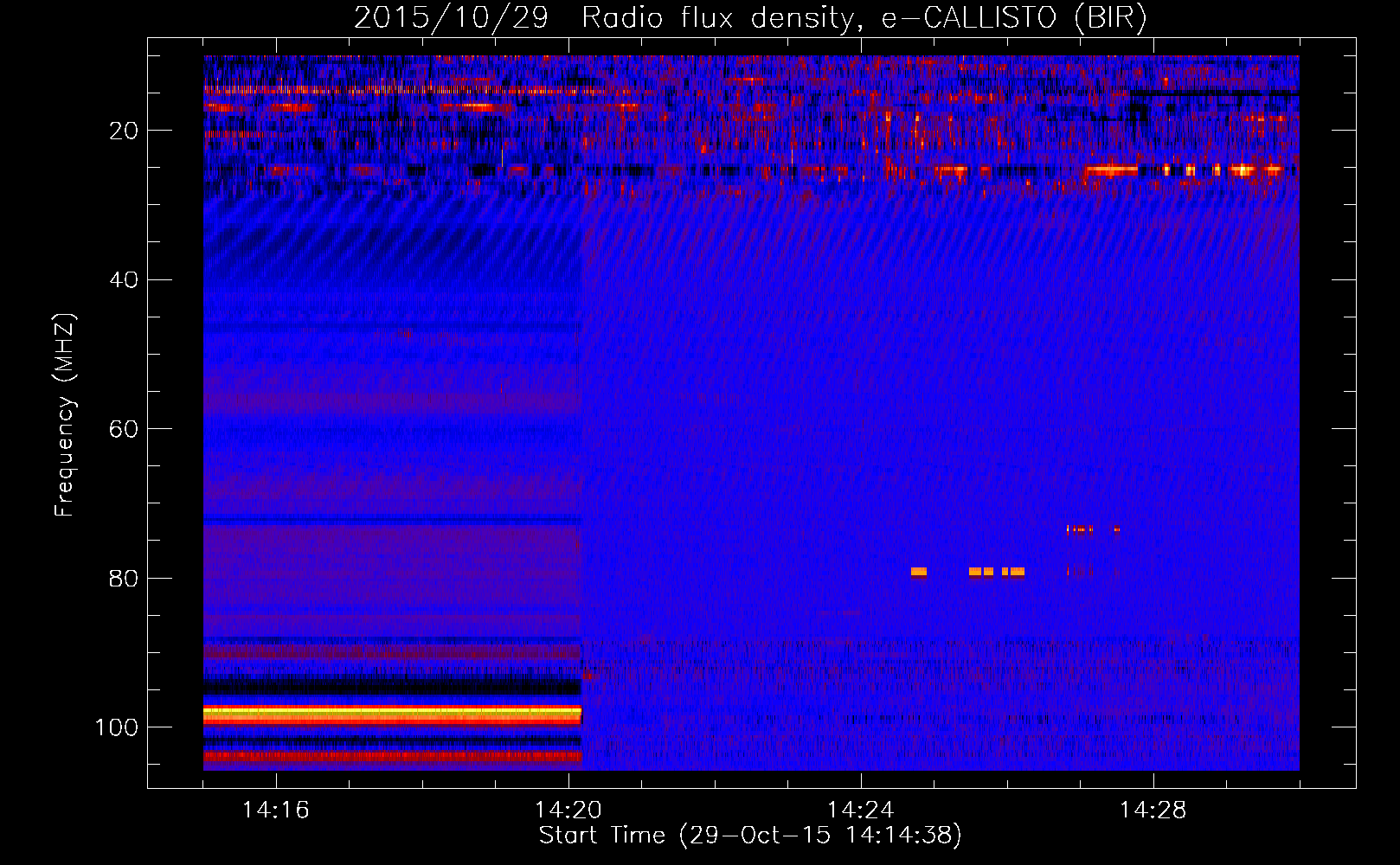
Task: Click the "14:28" time tick label
Action: 1153,811
